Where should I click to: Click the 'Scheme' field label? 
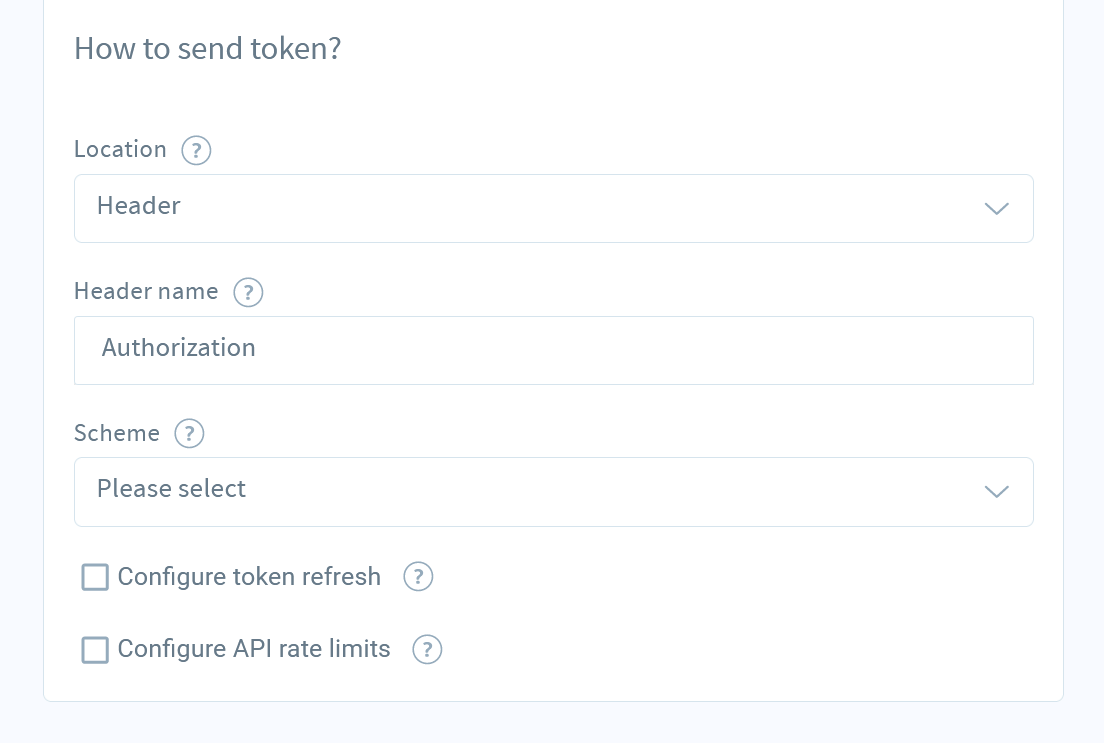click(x=117, y=433)
